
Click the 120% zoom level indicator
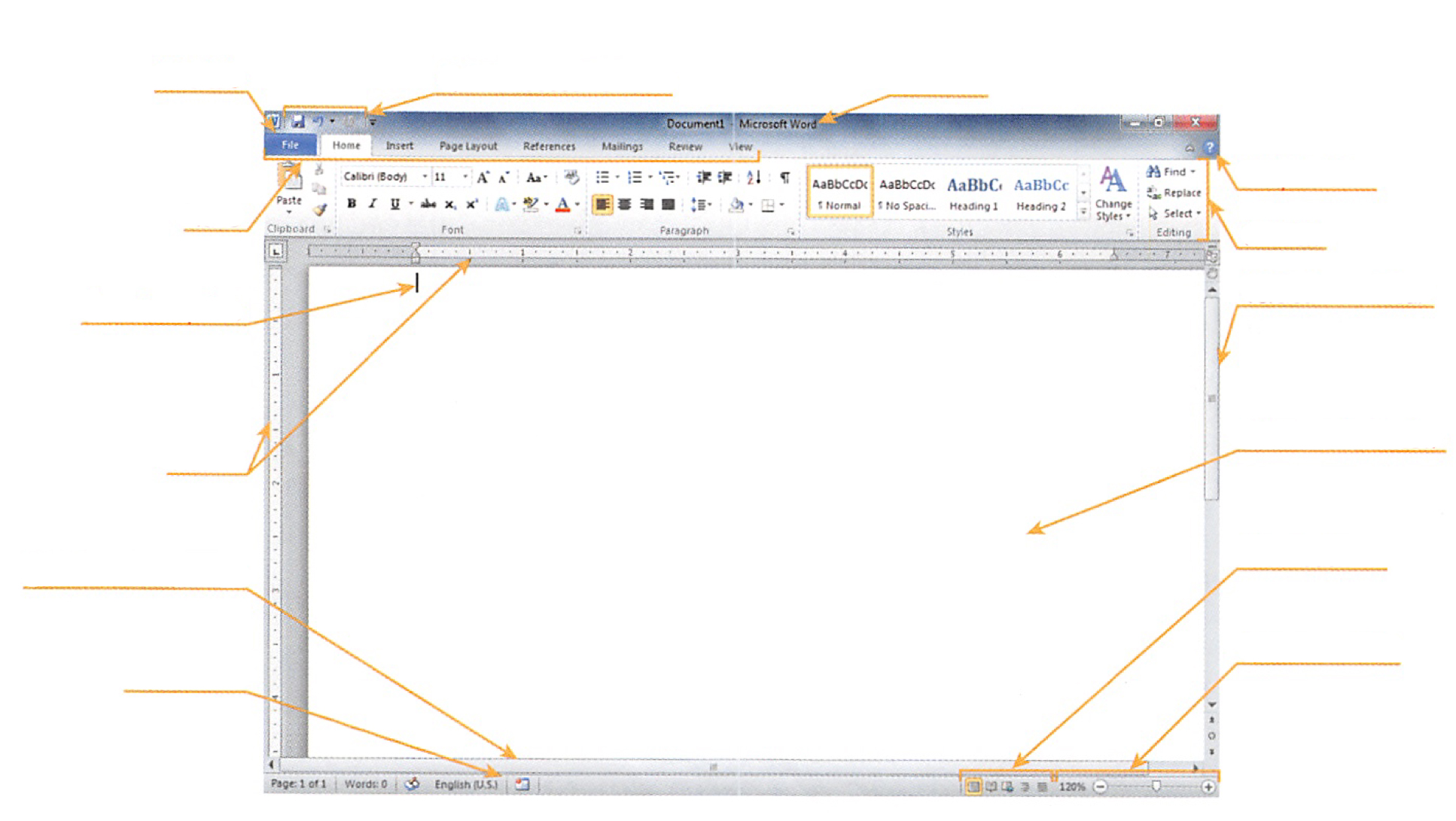tap(1072, 787)
